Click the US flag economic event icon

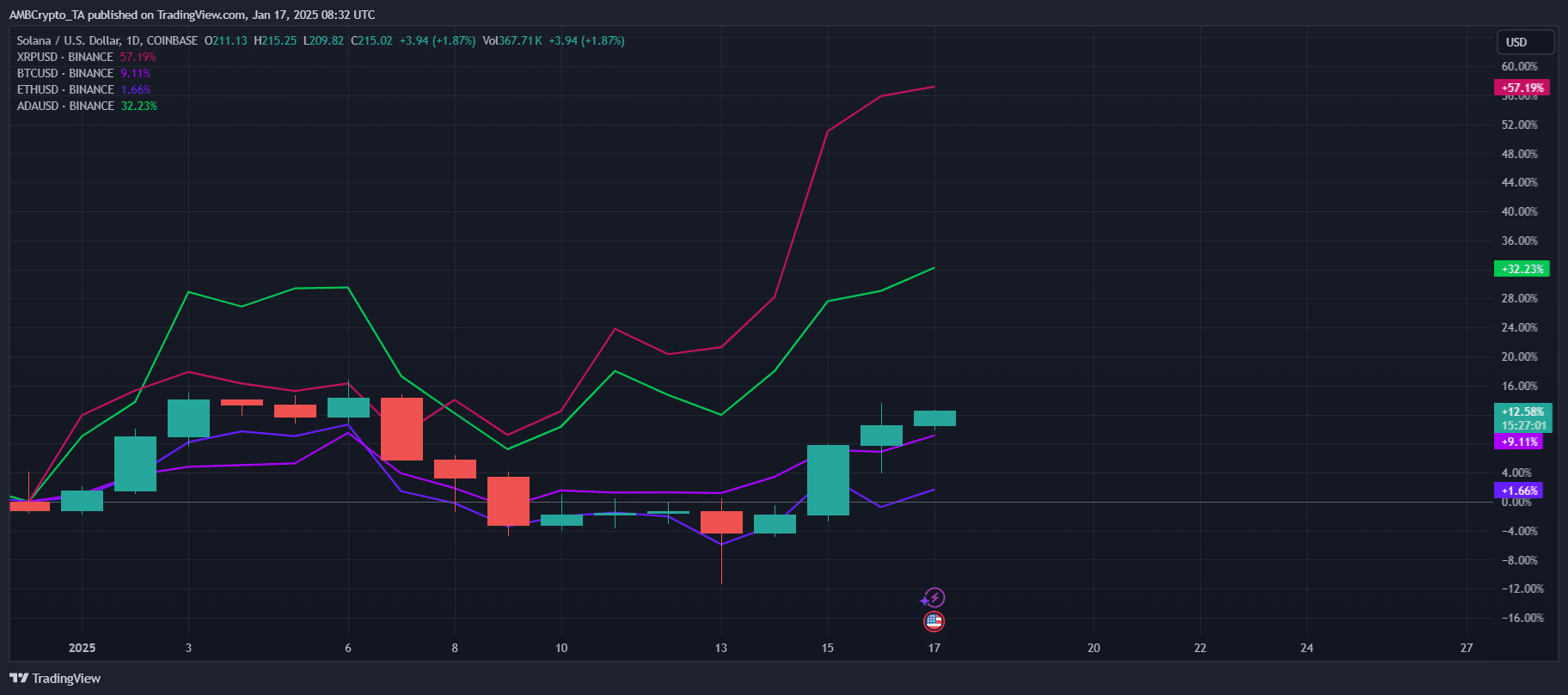click(x=934, y=621)
